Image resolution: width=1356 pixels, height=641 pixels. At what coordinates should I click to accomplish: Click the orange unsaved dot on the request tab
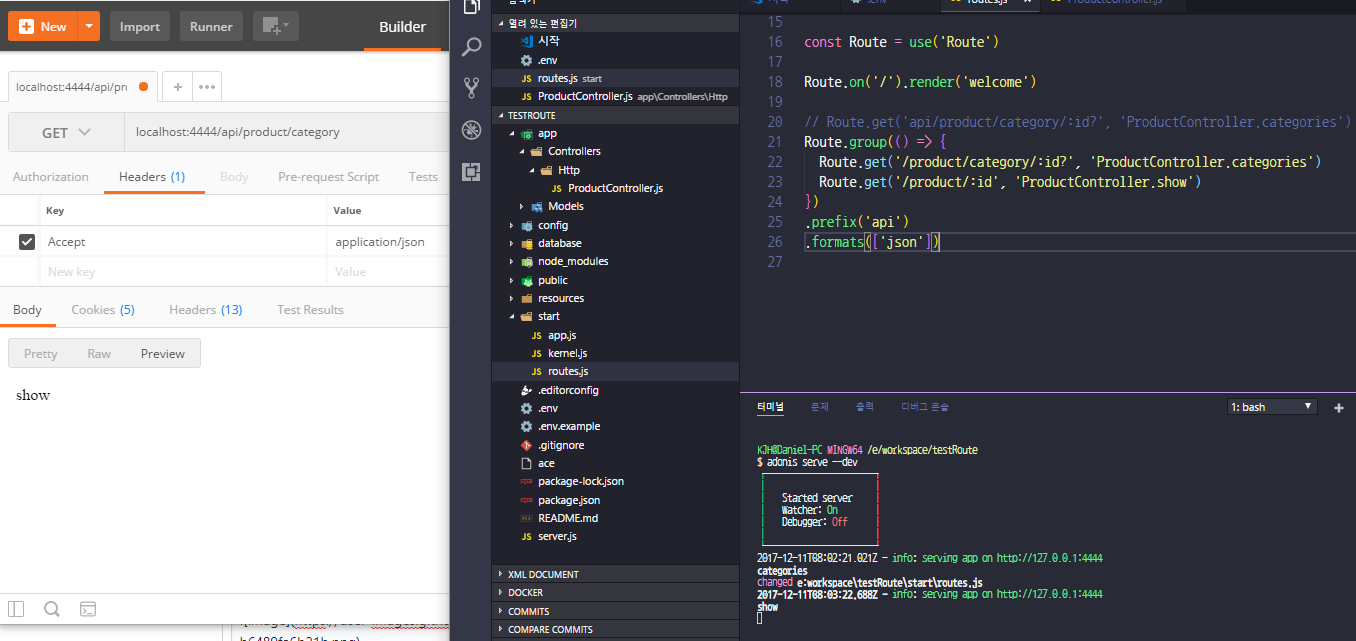[143, 87]
